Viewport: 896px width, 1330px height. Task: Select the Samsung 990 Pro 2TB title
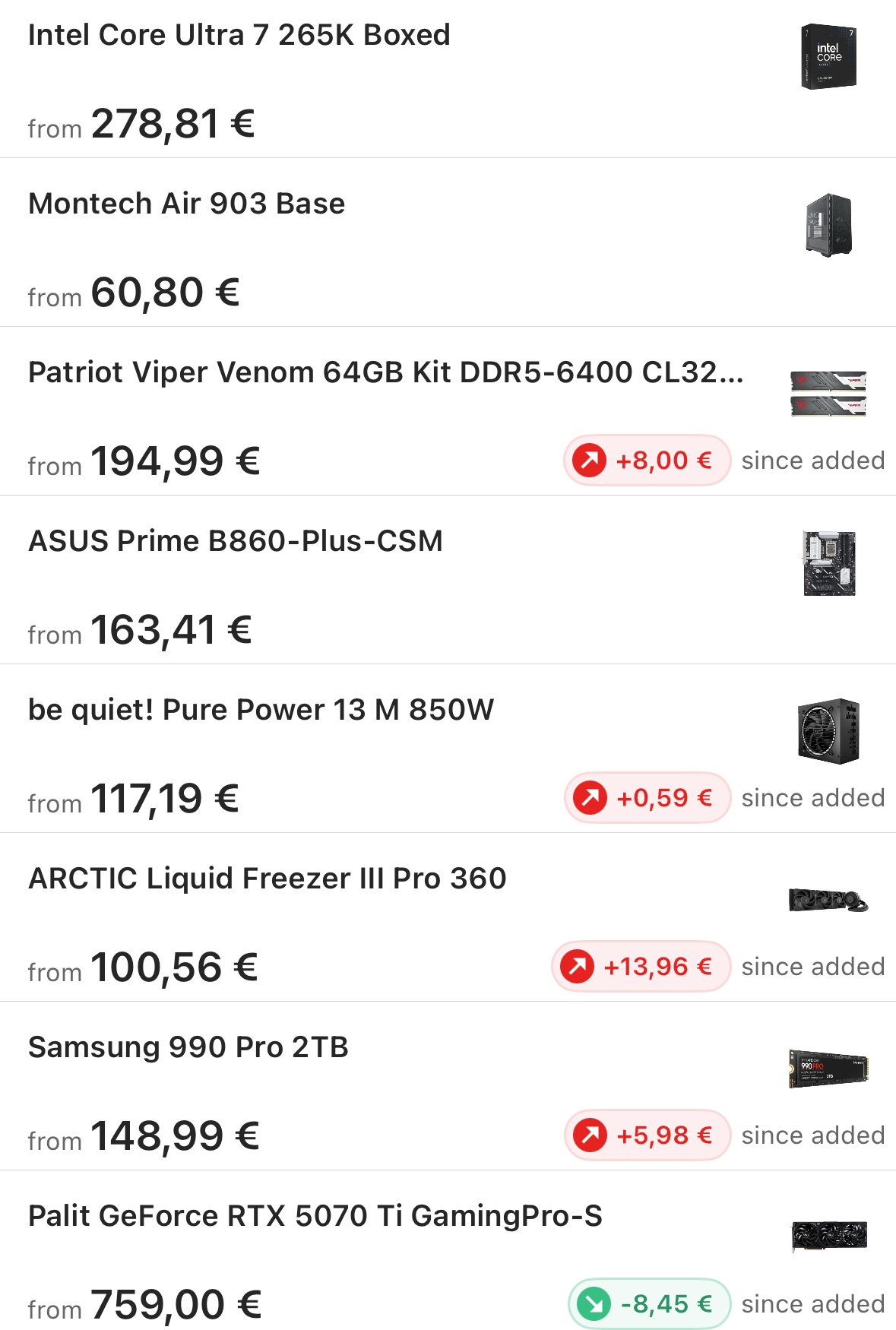click(x=188, y=1047)
